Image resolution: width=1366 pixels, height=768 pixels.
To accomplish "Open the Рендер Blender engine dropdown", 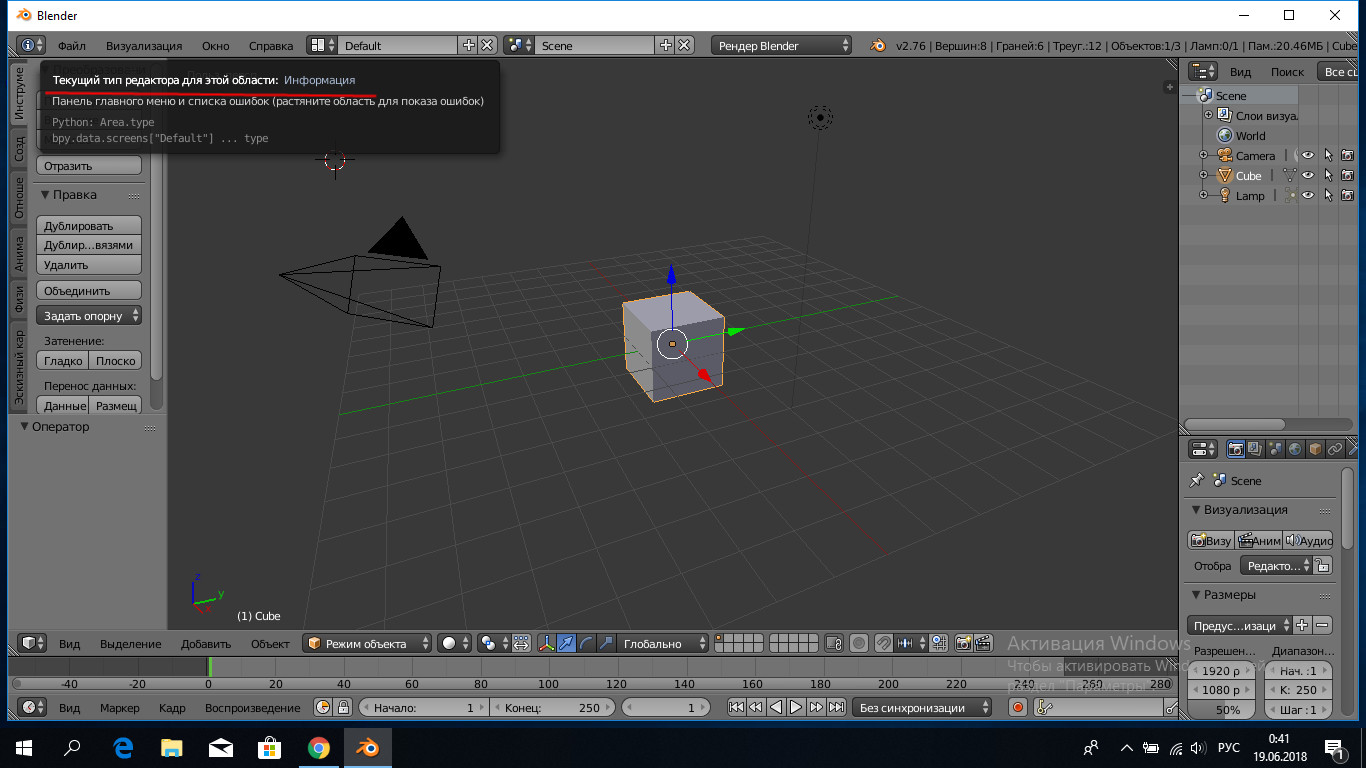I will (x=782, y=45).
